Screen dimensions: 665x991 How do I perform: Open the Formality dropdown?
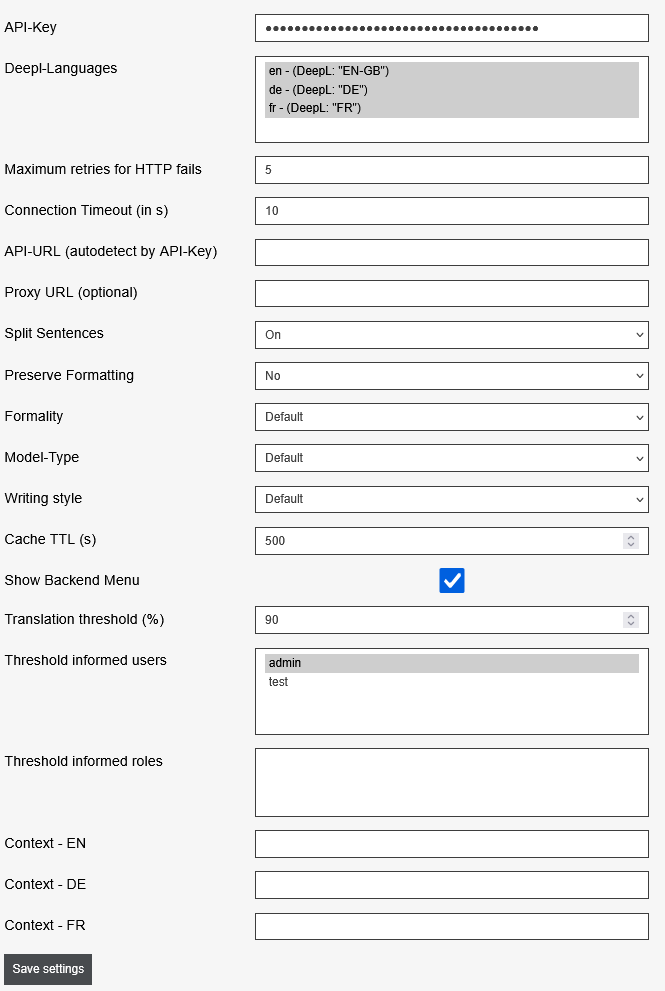point(451,417)
